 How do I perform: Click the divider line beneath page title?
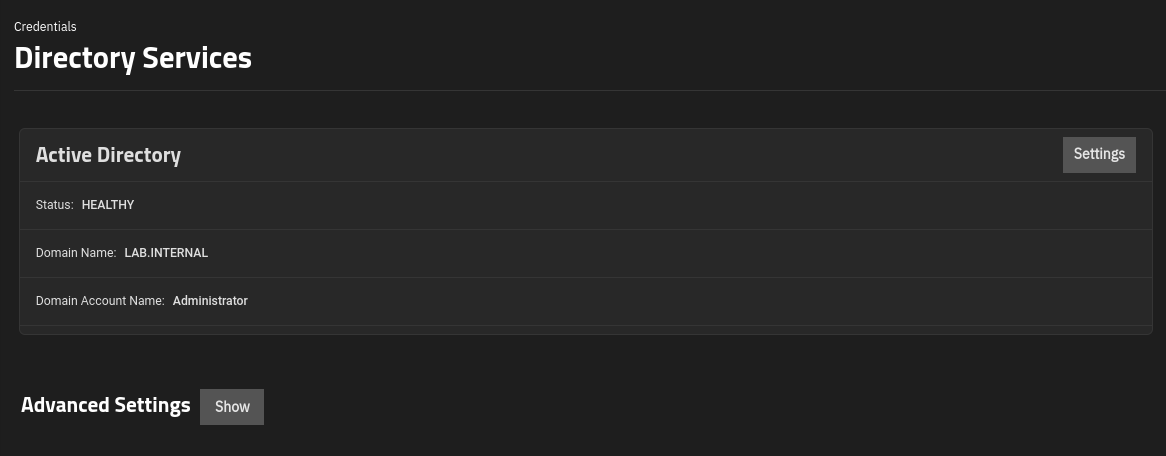(580, 90)
